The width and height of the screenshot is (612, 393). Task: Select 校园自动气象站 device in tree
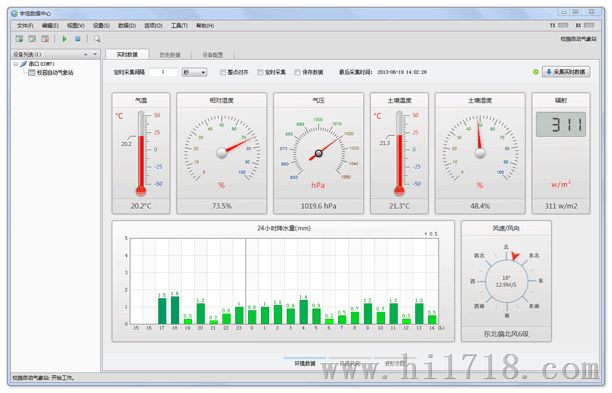tap(55, 73)
